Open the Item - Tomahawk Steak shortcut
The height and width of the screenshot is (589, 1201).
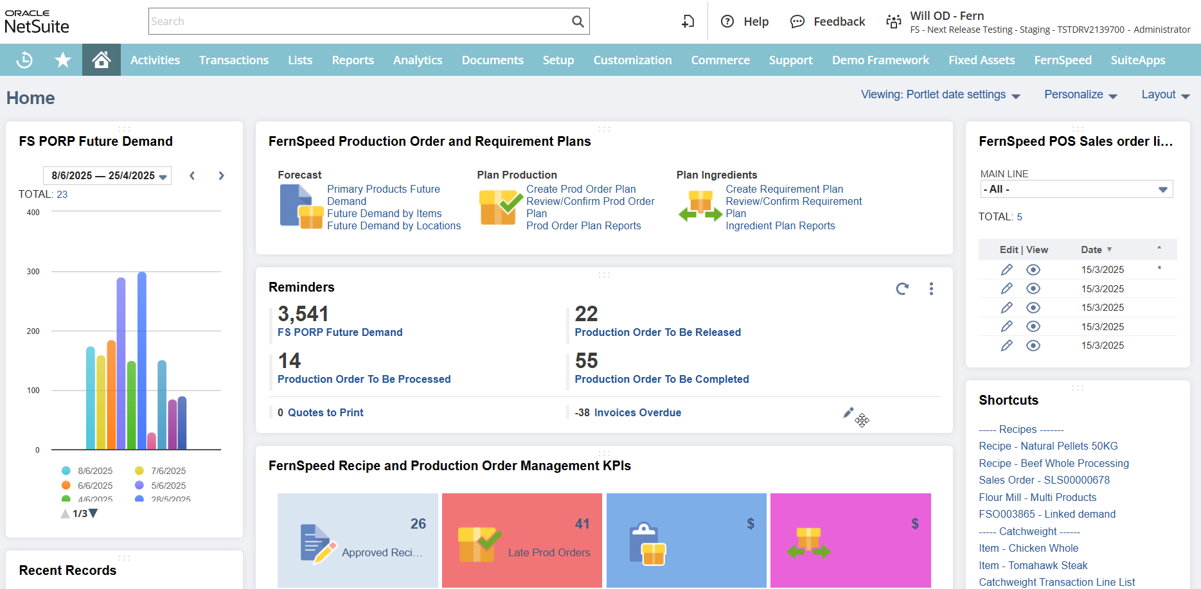(1033, 565)
